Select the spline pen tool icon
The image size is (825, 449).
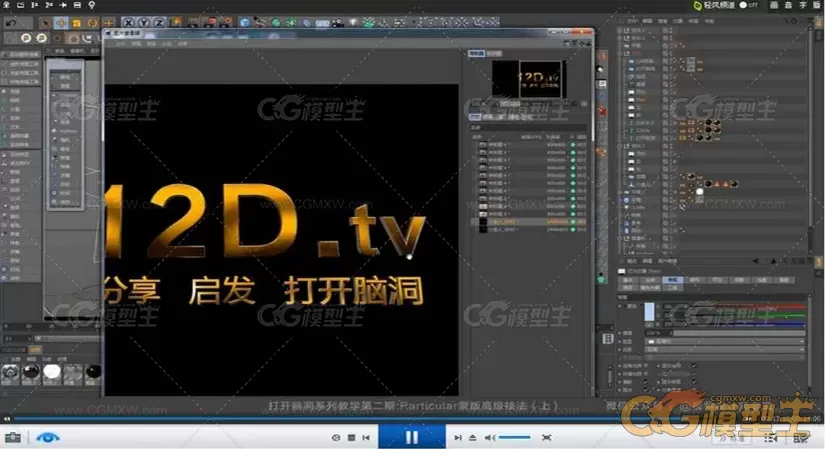pyautogui.click(x=260, y=23)
